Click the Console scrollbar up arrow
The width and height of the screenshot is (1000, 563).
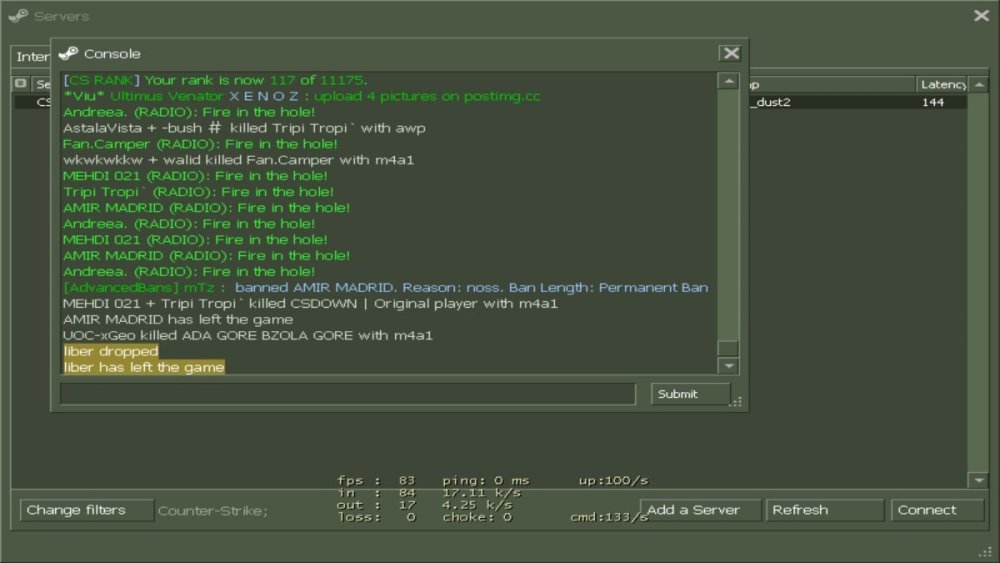click(x=728, y=81)
